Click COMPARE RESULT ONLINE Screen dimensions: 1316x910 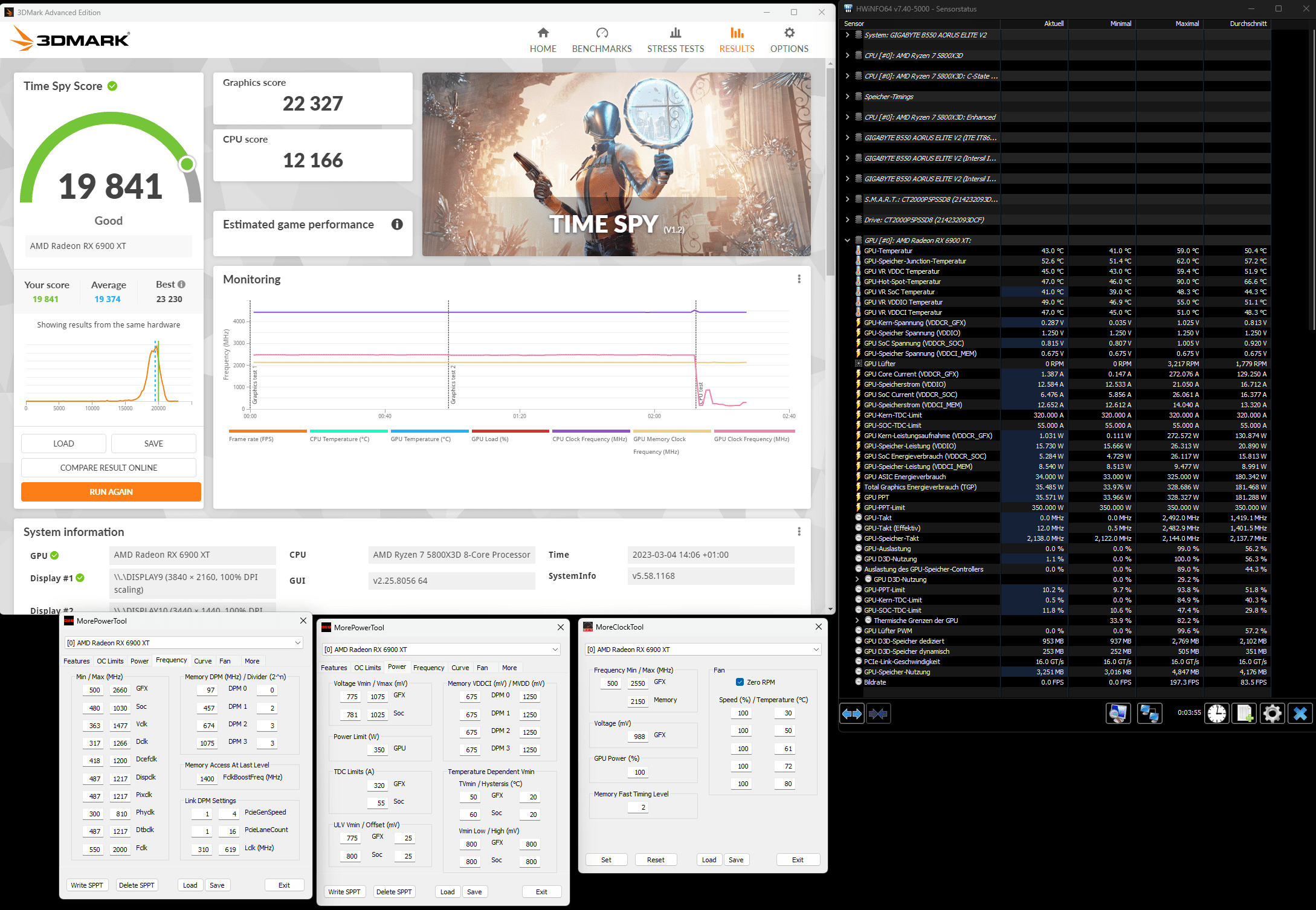coord(109,468)
